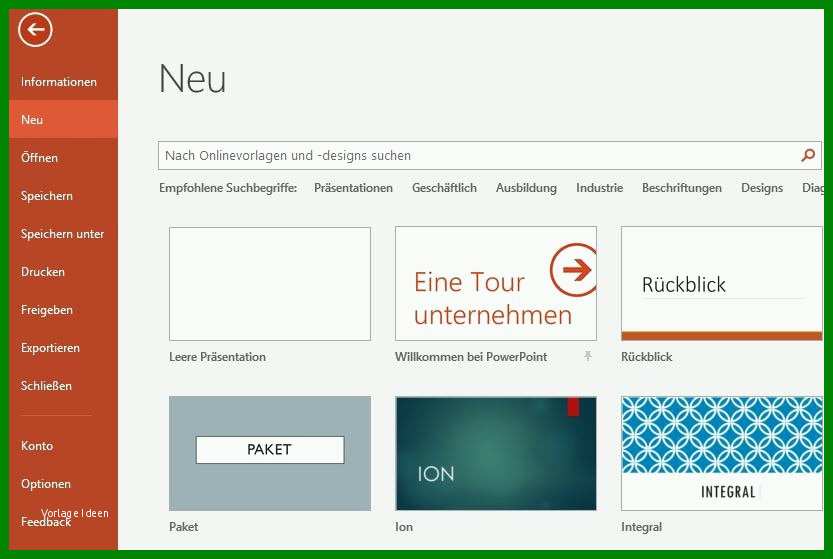Open the Leere Präsentation thumbnail
833x559 pixels.
[270, 284]
